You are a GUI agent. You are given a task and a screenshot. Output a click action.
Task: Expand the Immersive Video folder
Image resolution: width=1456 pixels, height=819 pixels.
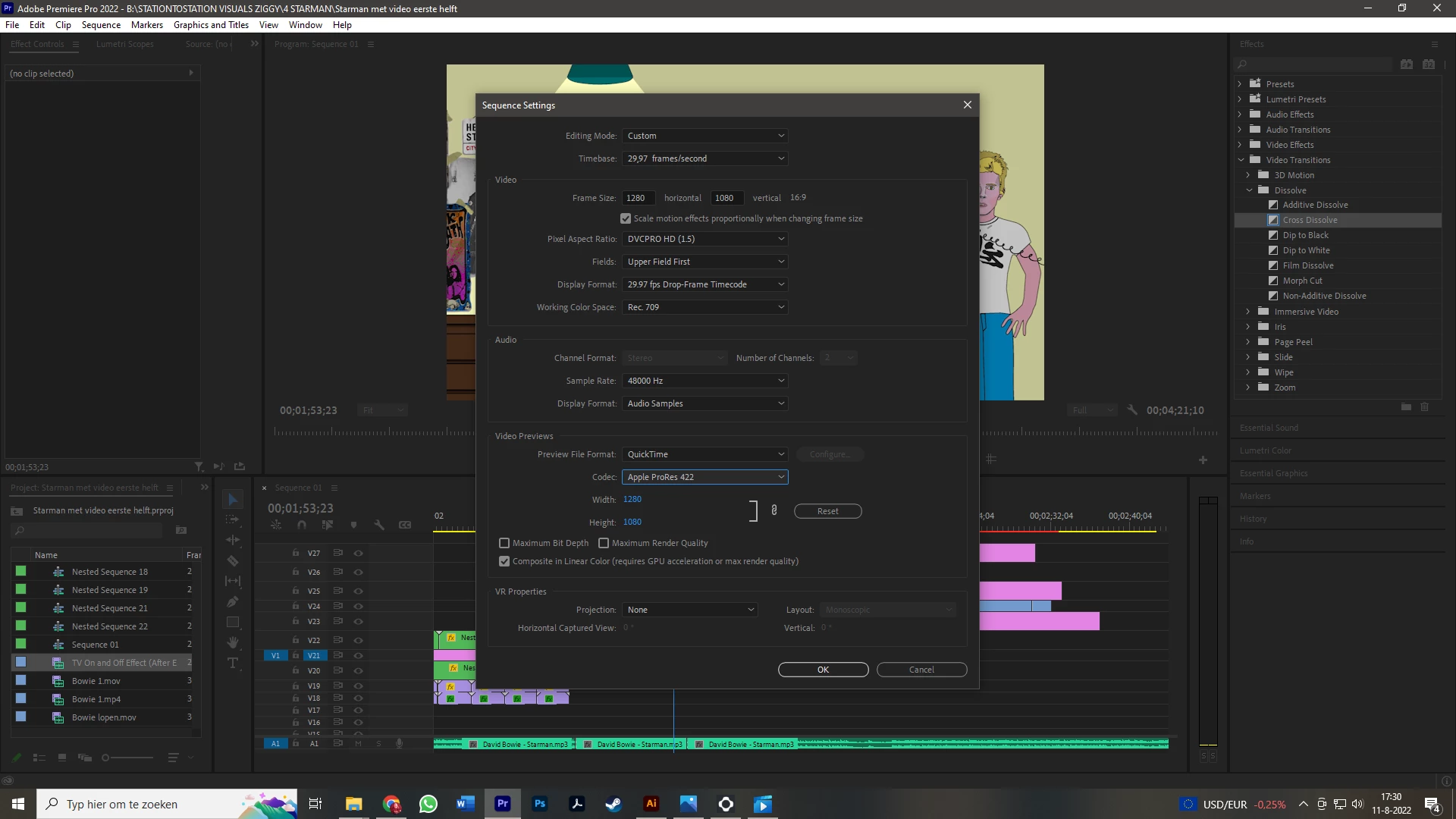coord(1248,312)
